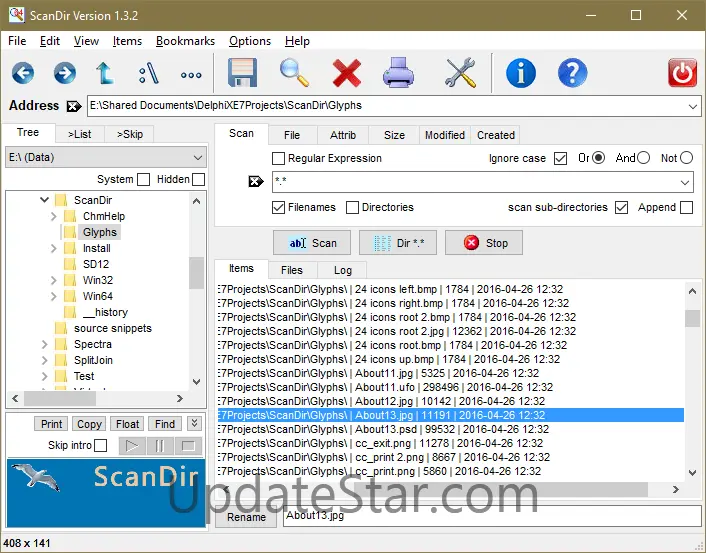Image resolution: width=706 pixels, height=553 pixels.
Task: Stop the intro animation square button
Action: (188, 446)
